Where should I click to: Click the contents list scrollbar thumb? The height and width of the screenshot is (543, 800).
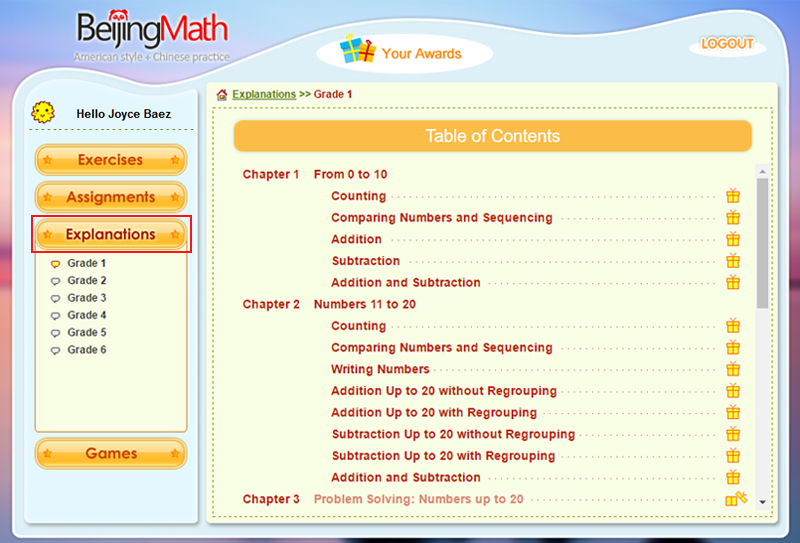[762, 243]
